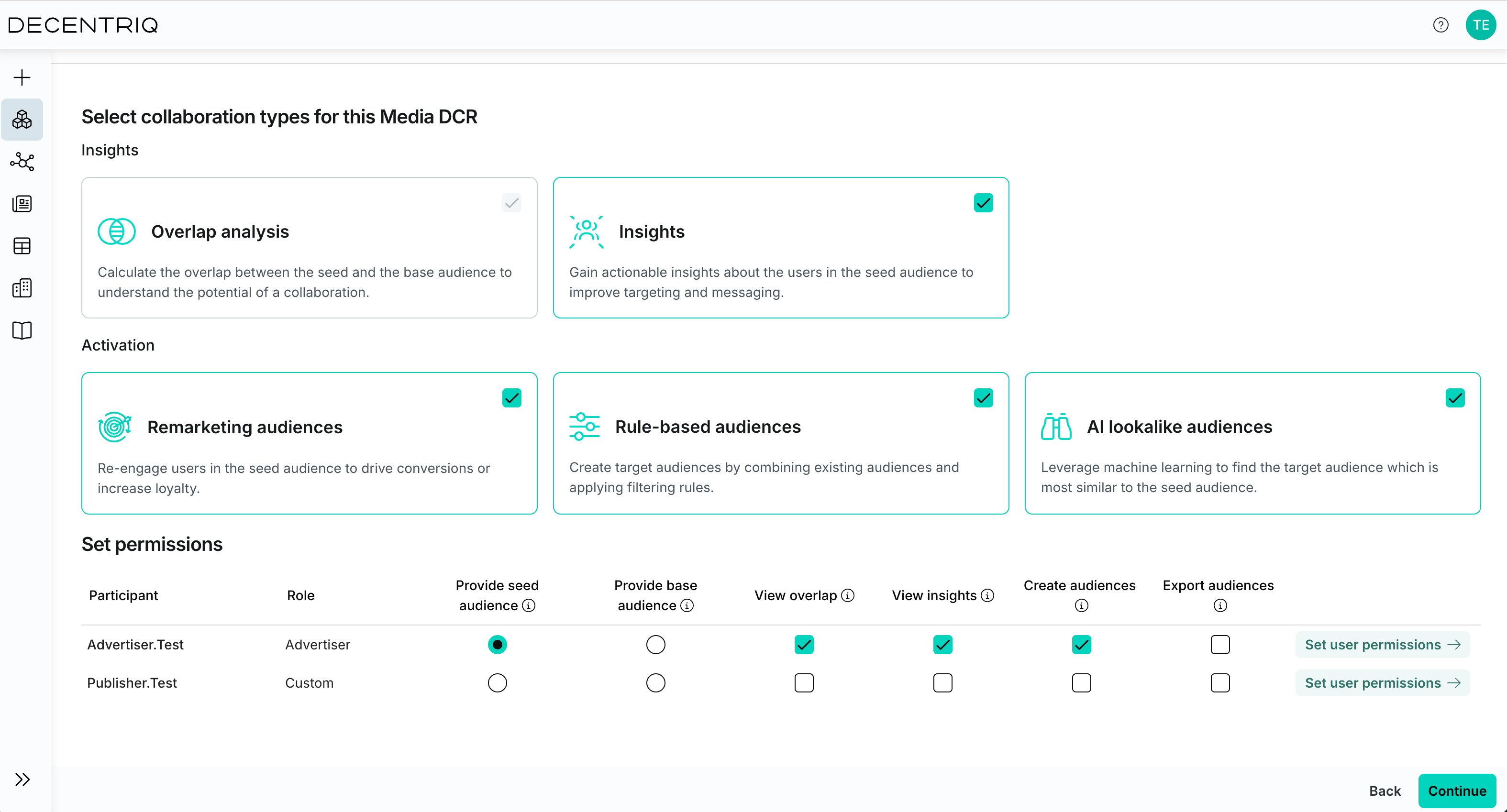This screenshot has height=812, width=1507.
Task: Click the help question mark icon
Action: pyautogui.click(x=1441, y=24)
